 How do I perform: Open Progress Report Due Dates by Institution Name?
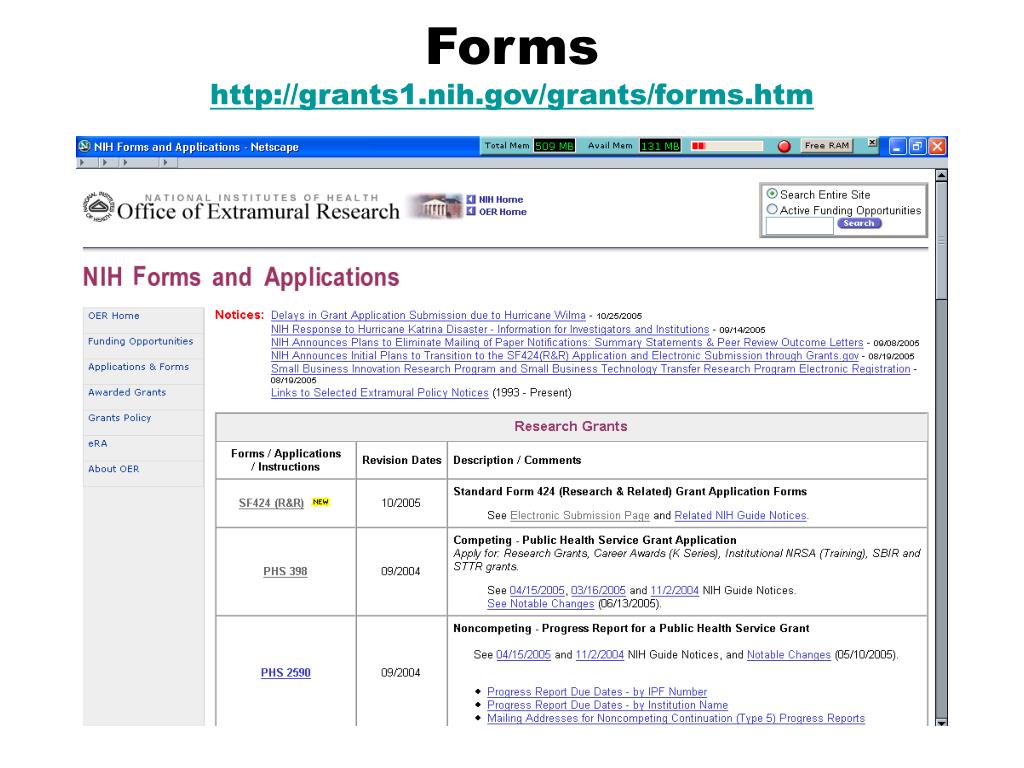pyautogui.click(x=607, y=705)
